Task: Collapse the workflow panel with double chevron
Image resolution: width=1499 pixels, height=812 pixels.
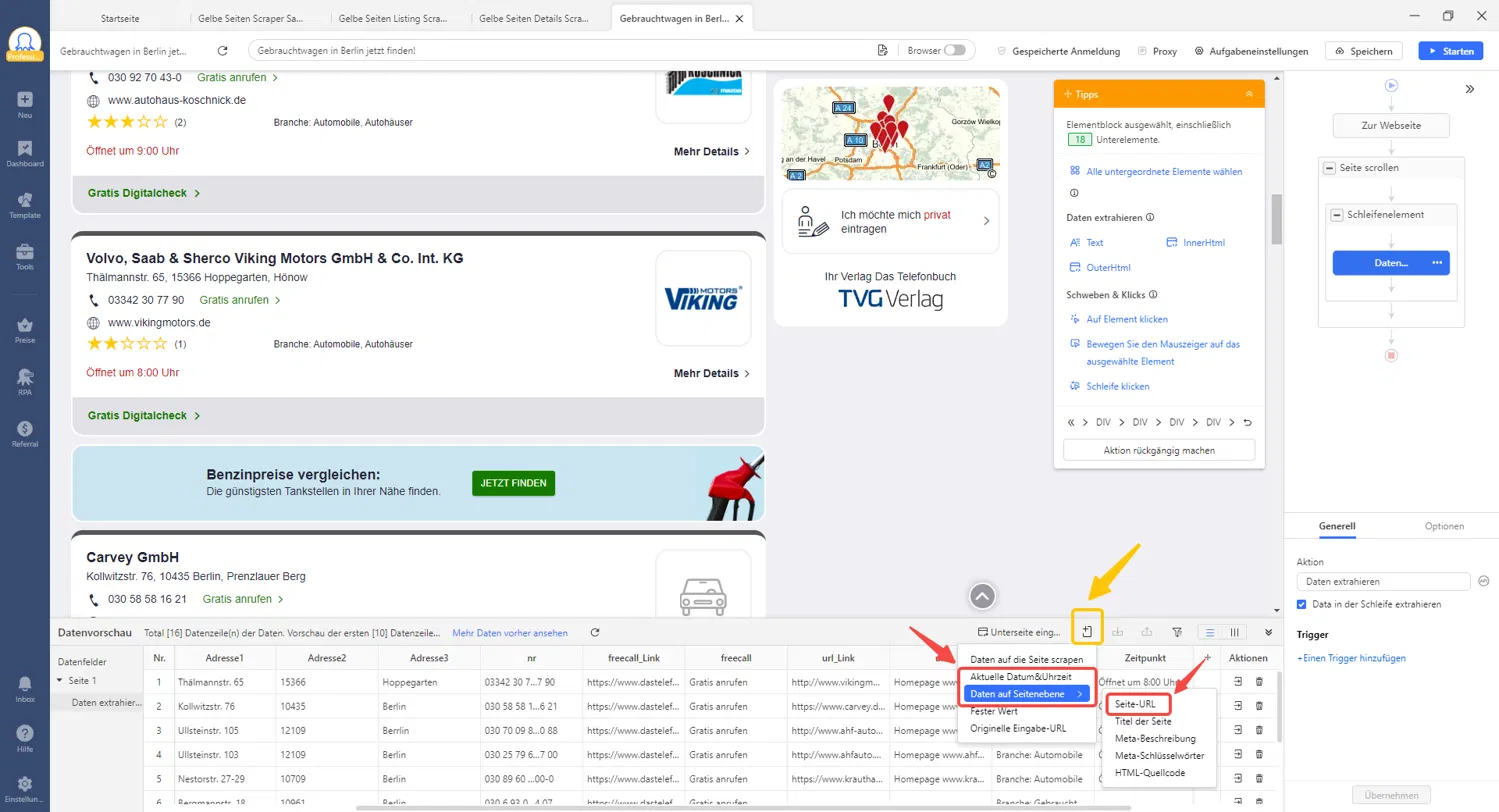Action: (x=1469, y=88)
